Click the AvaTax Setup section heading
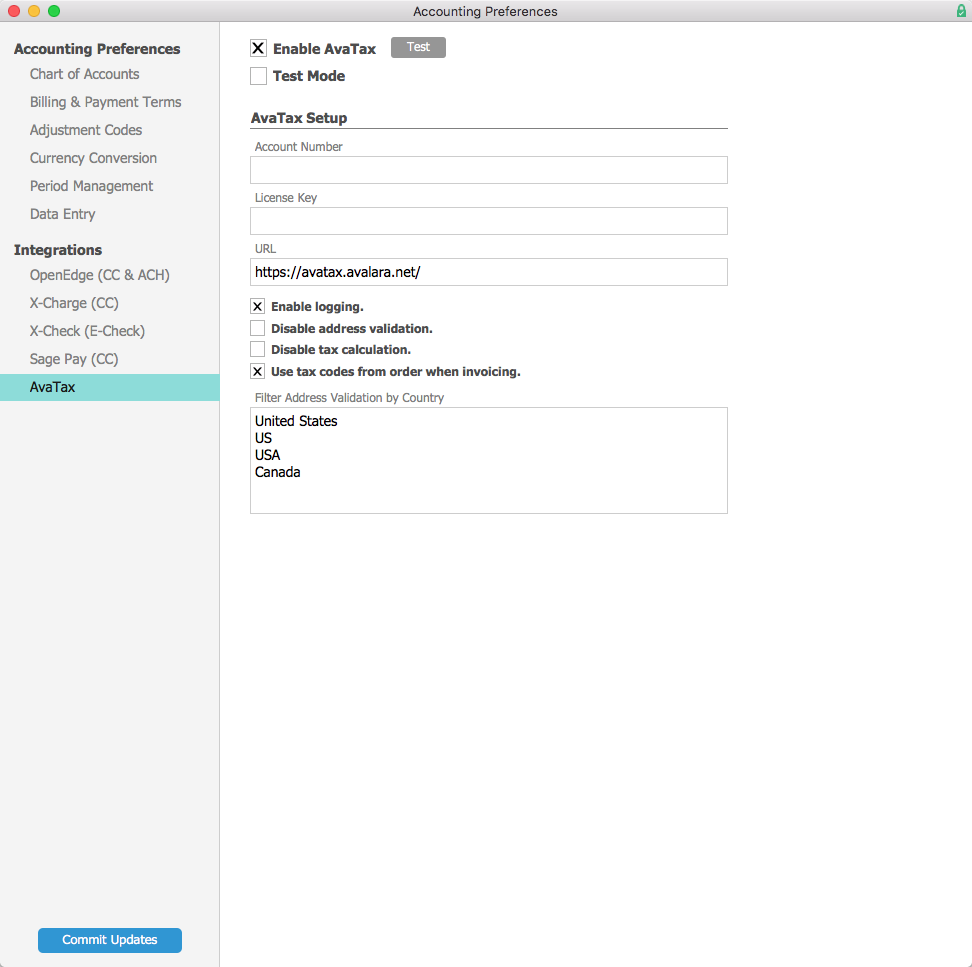This screenshot has height=967, width=972. tap(299, 118)
